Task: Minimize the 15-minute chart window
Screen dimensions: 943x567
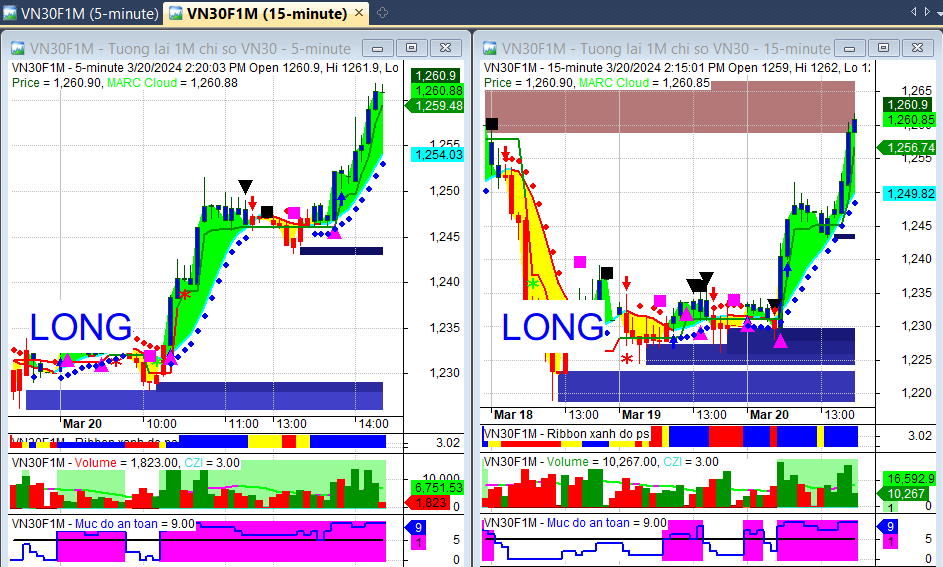Action: [850, 48]
